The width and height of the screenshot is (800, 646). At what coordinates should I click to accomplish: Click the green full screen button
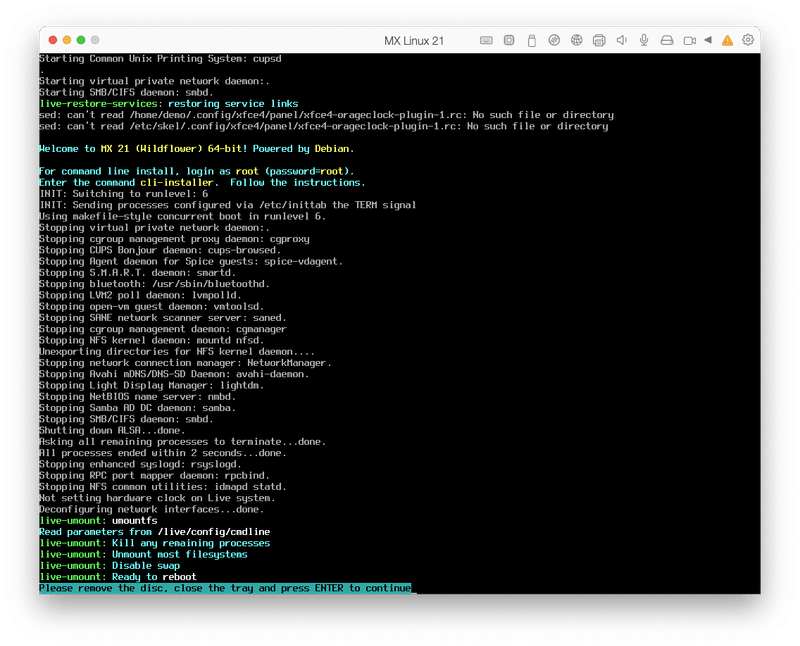[x=81, y=40]
